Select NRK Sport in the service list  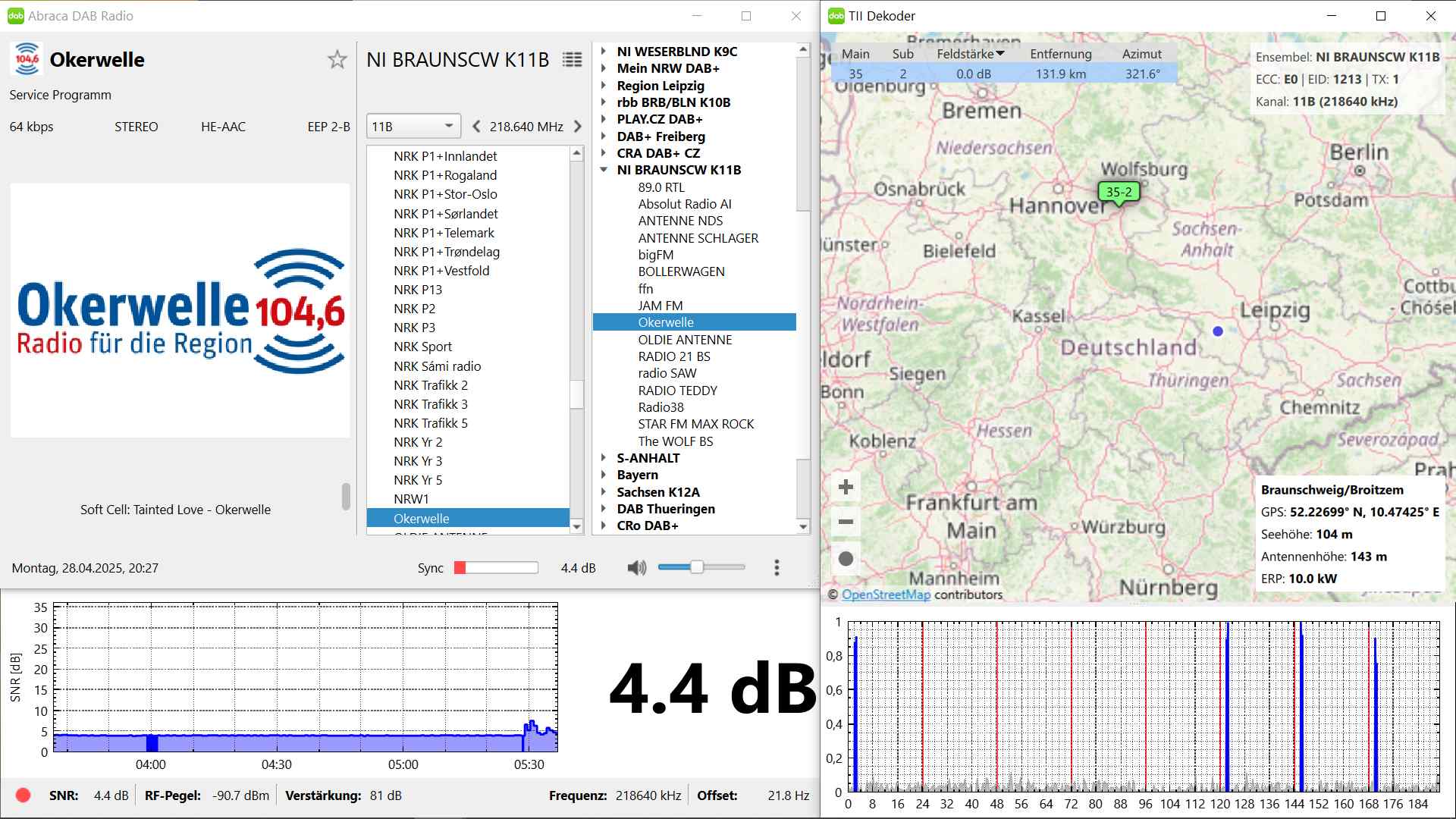coord(422,347)
